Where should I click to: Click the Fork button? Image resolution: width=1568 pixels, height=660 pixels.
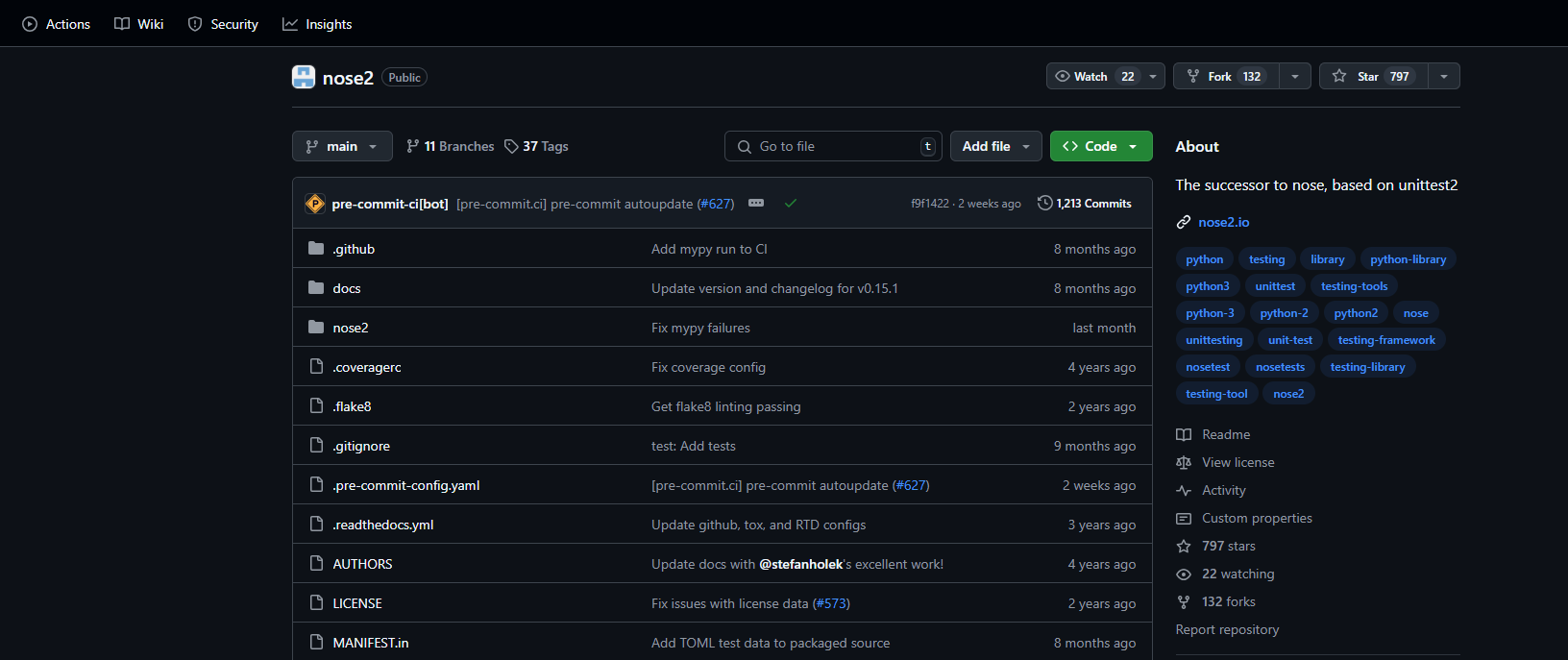click(1226, 76)
